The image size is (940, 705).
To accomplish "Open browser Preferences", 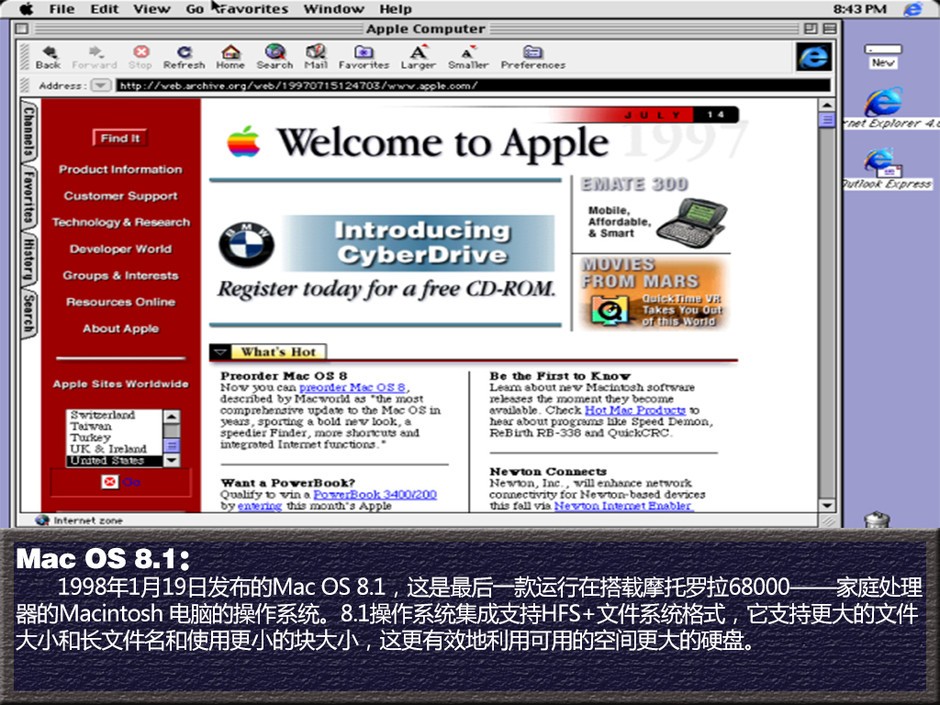I will [x=533, y=57].
